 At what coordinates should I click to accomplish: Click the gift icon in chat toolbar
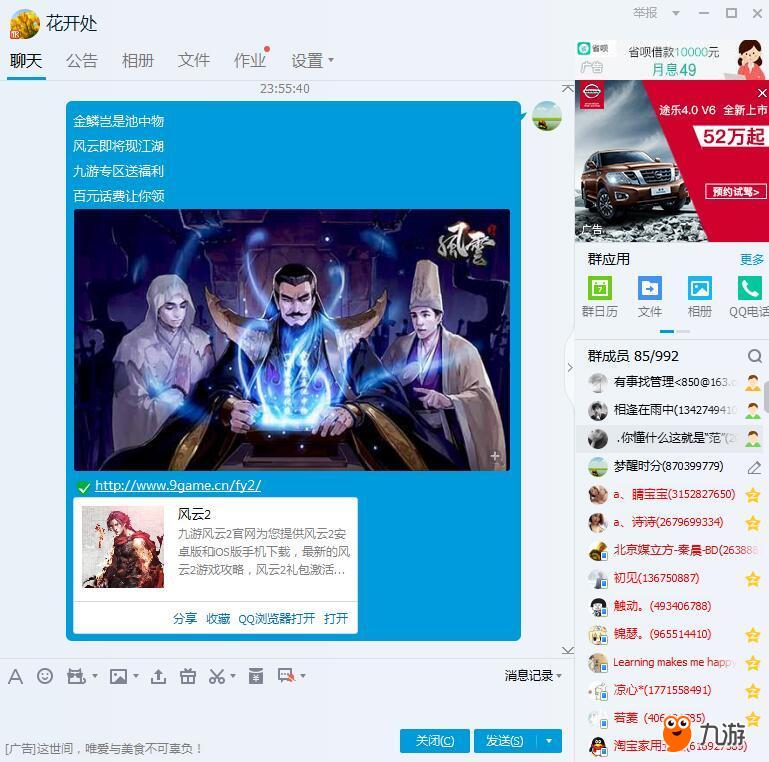click(x=187, y=676)
